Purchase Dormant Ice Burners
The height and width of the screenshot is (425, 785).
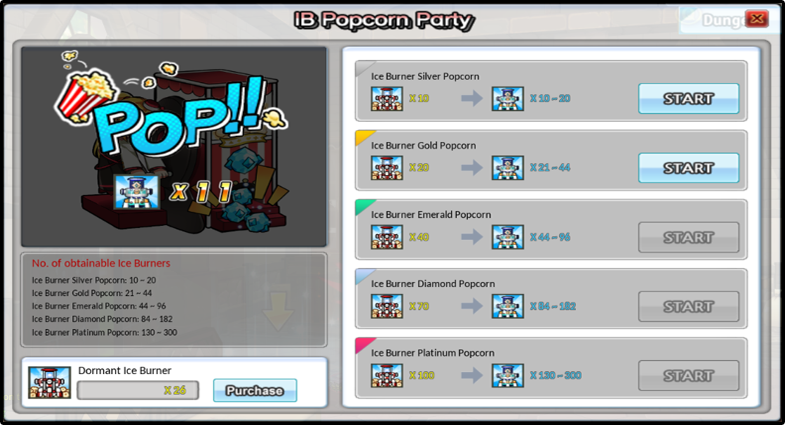point(255,390)
